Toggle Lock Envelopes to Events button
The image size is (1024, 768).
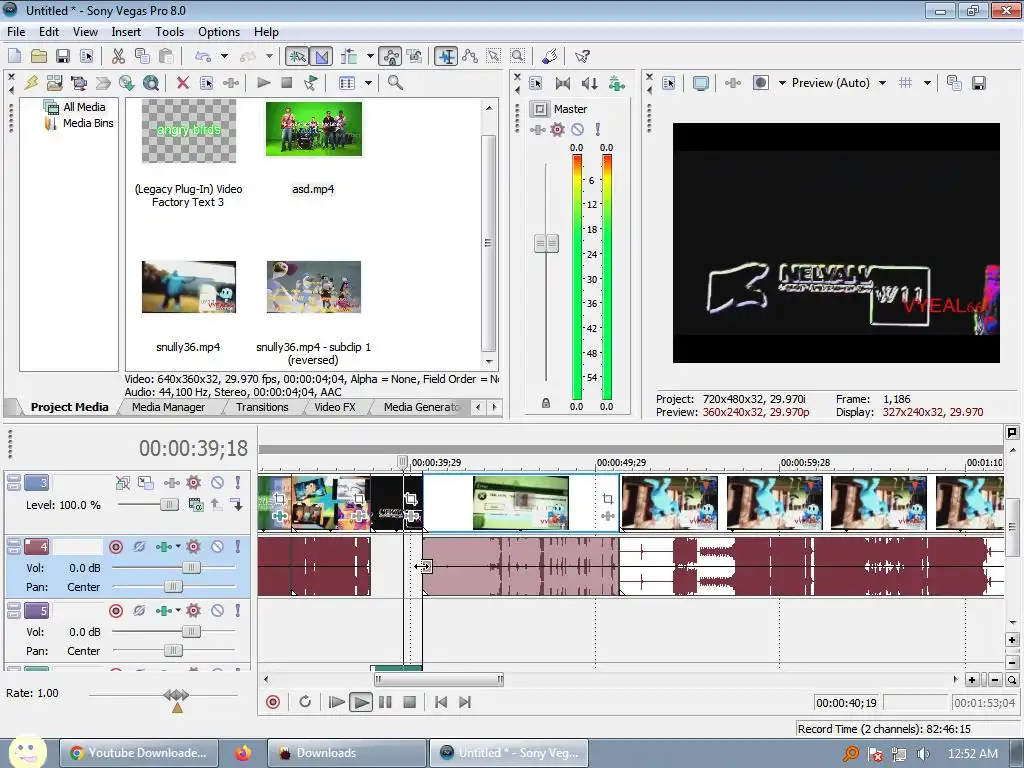click(391, 56)
